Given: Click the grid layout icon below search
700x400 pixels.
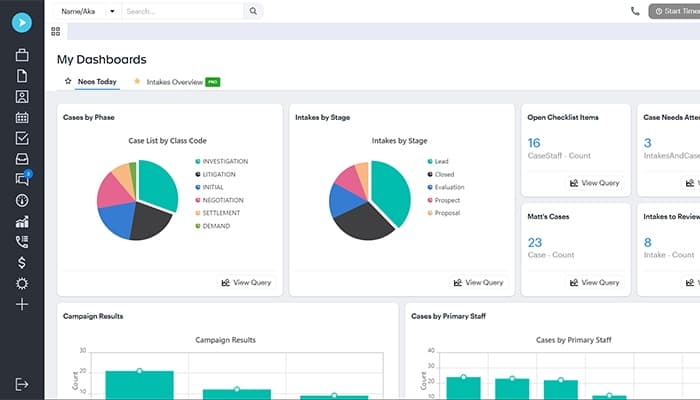Looking at the screenshot, I should click(x=55, y=31).
